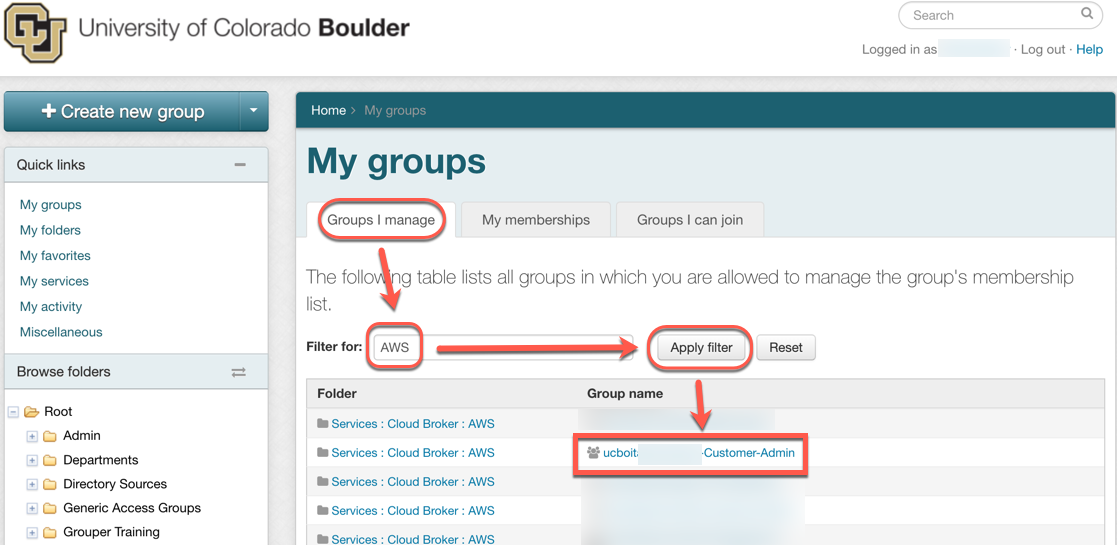Select the Admin folder icon
This screenshot has height=545, width=1117.
click(x=49, y=436)
